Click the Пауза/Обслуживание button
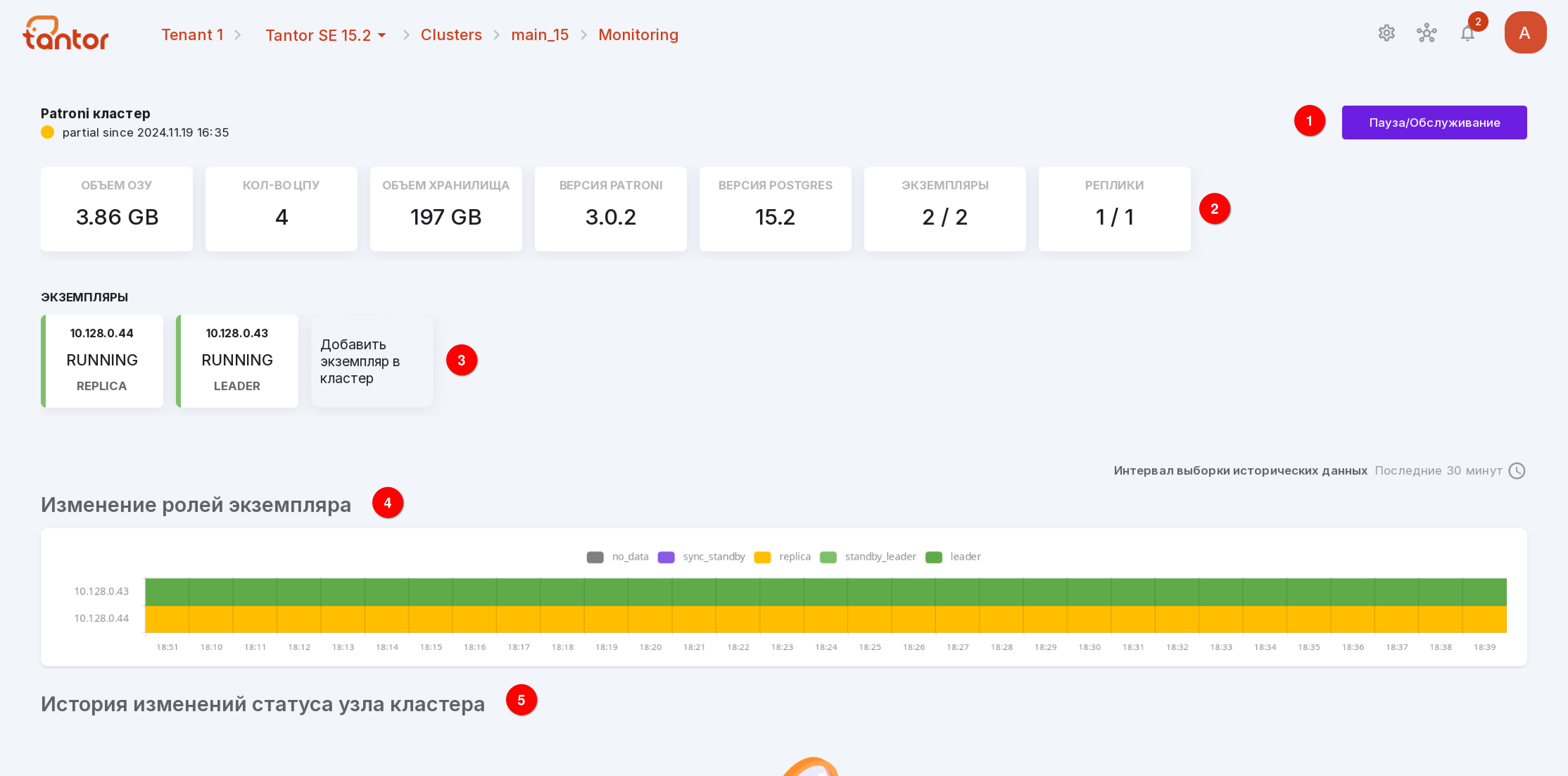 pos(1434,123)
